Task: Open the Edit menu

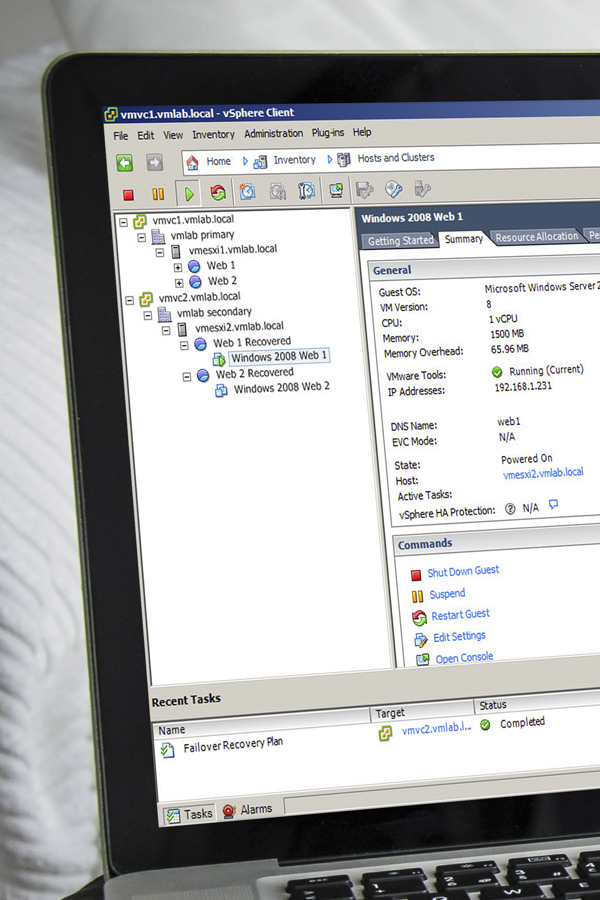Action: pyautogui.click(x=145, y=135)
